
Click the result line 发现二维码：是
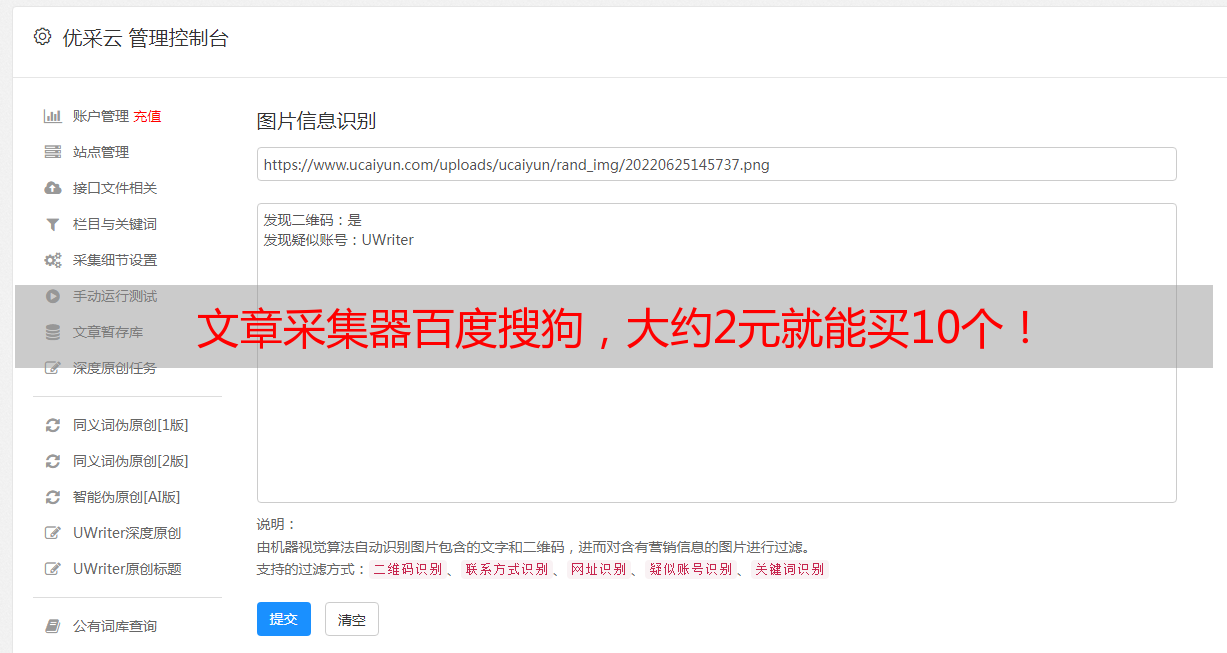(x=312, y=220)
